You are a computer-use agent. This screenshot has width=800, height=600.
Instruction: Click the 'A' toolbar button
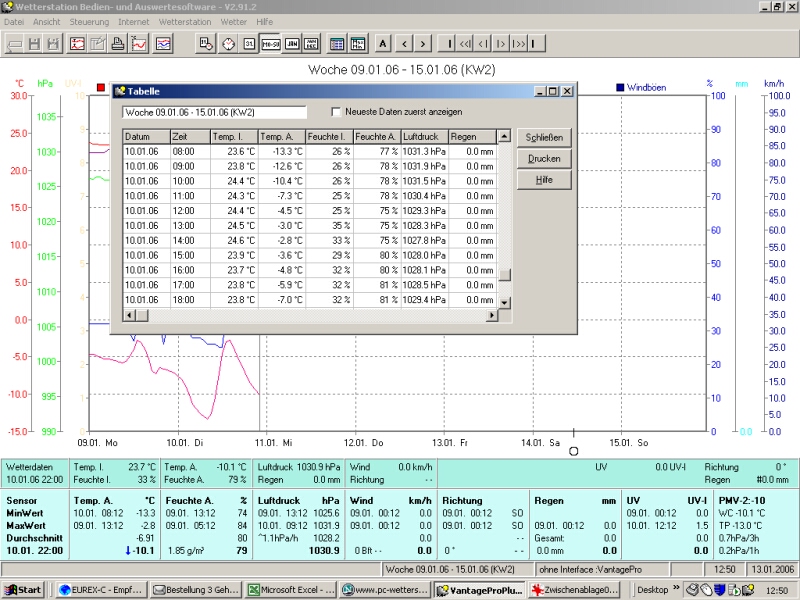tap(383, 43)
